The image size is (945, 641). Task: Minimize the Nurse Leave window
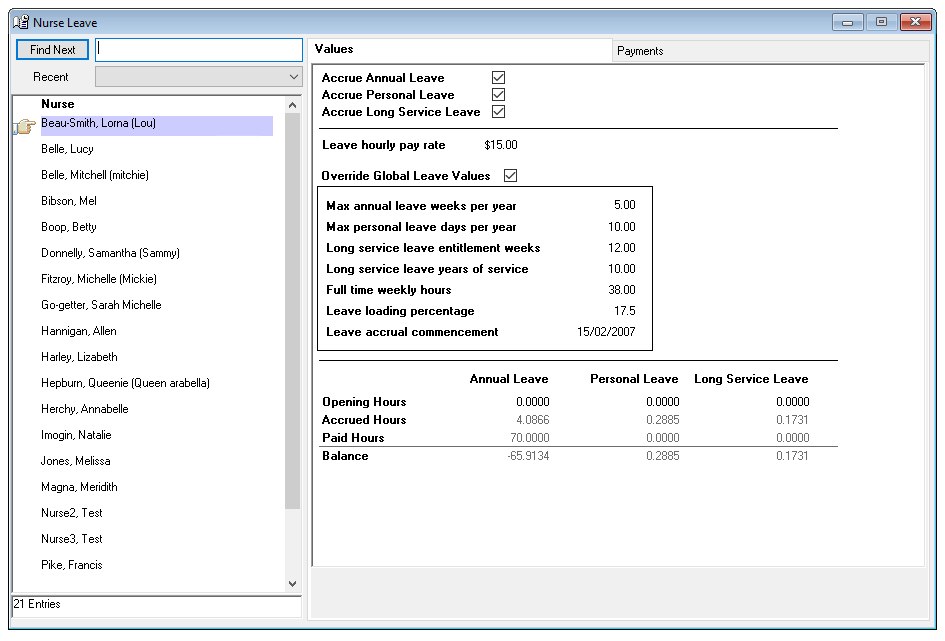(x=847, y=22)
